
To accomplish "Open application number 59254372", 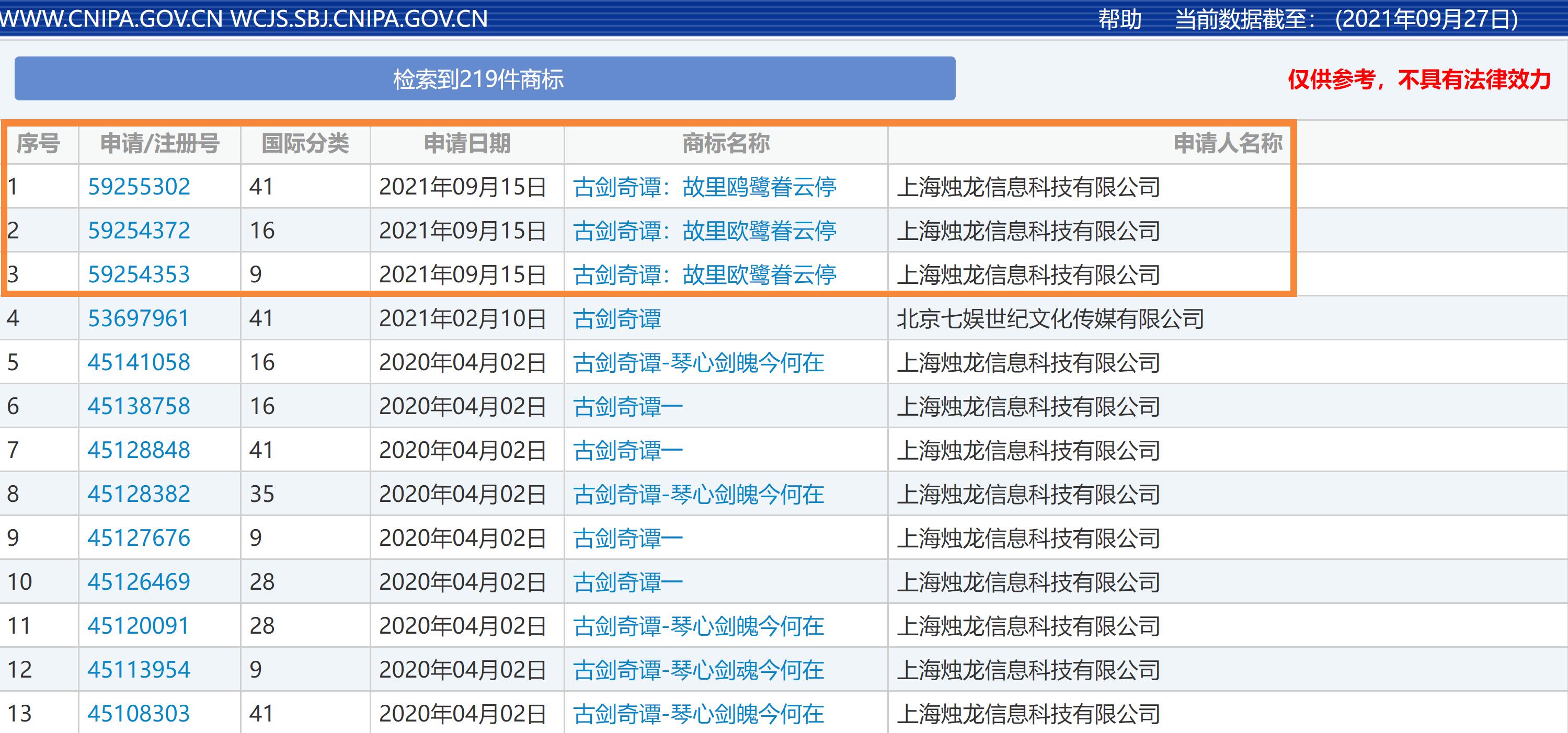I will (x=139, y=231).
